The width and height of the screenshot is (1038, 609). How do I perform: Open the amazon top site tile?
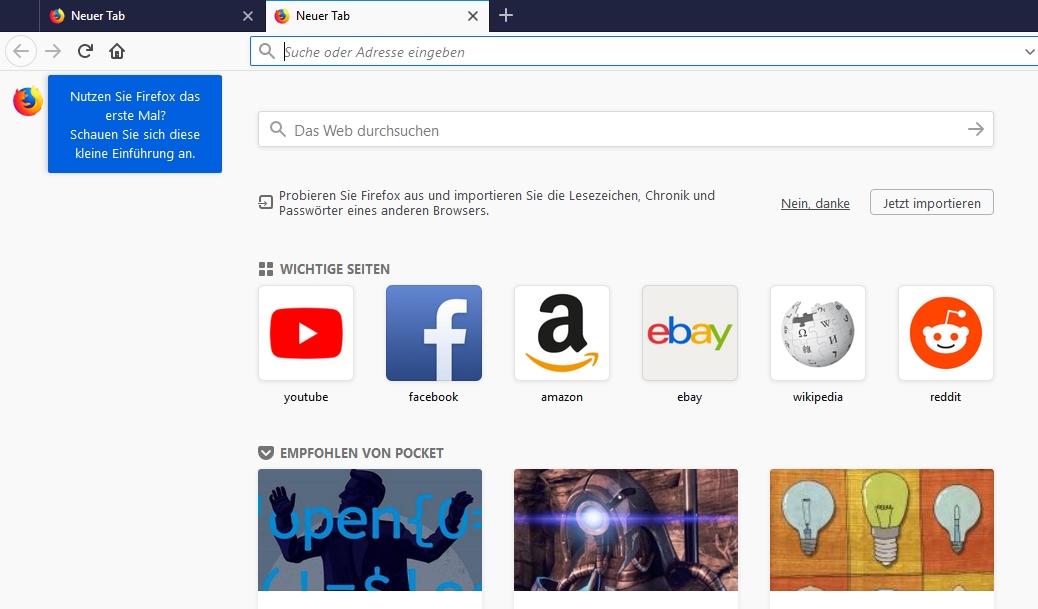(x=562, y=333)
